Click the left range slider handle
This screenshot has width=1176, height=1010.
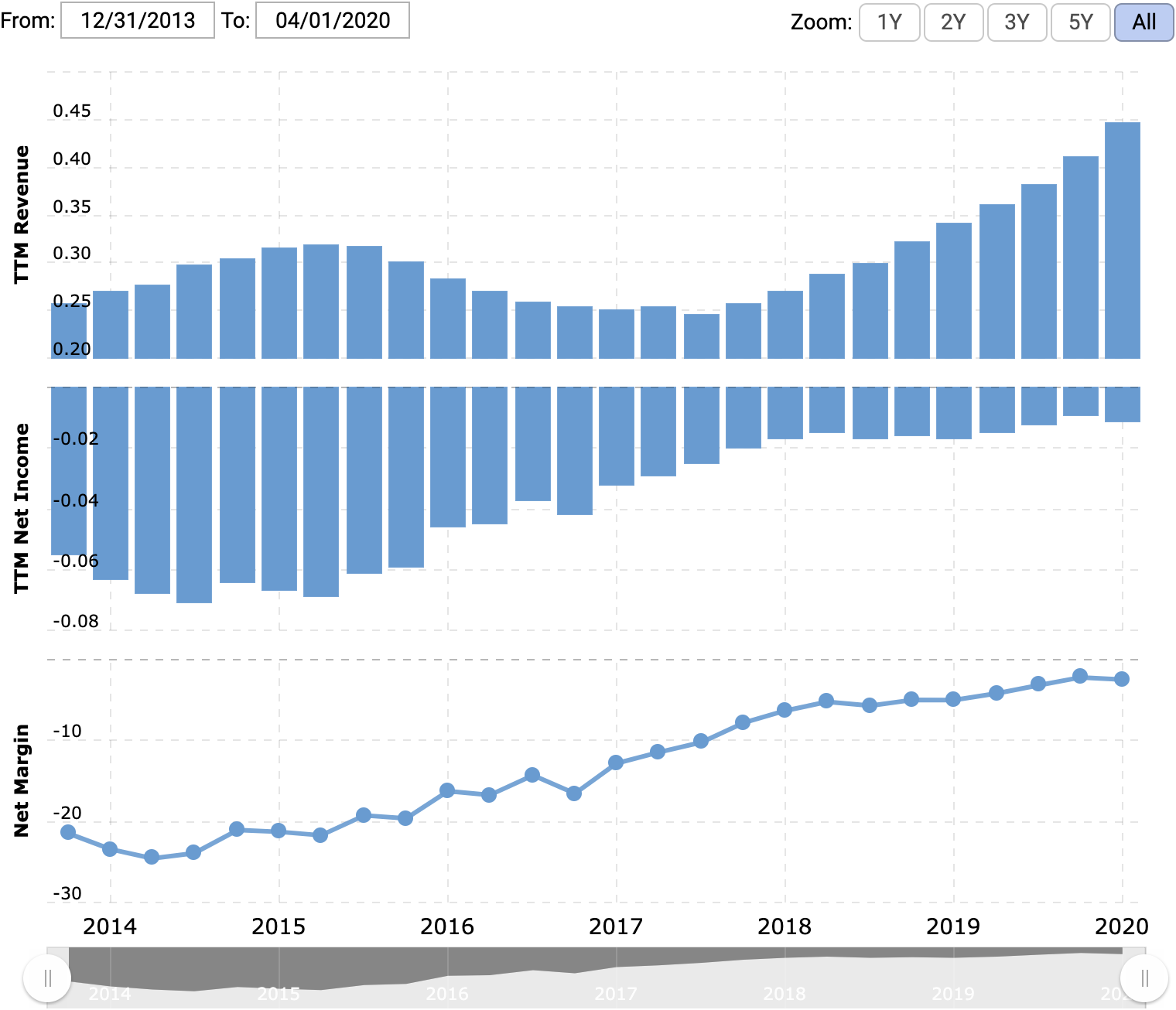tap(48, 979)
